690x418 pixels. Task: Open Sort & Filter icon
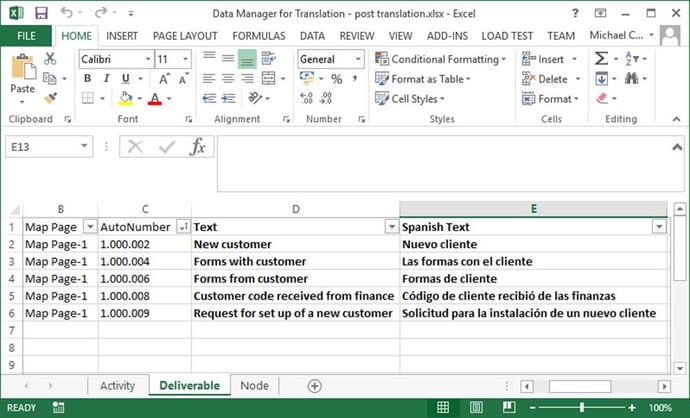click(x=632, y=58)
